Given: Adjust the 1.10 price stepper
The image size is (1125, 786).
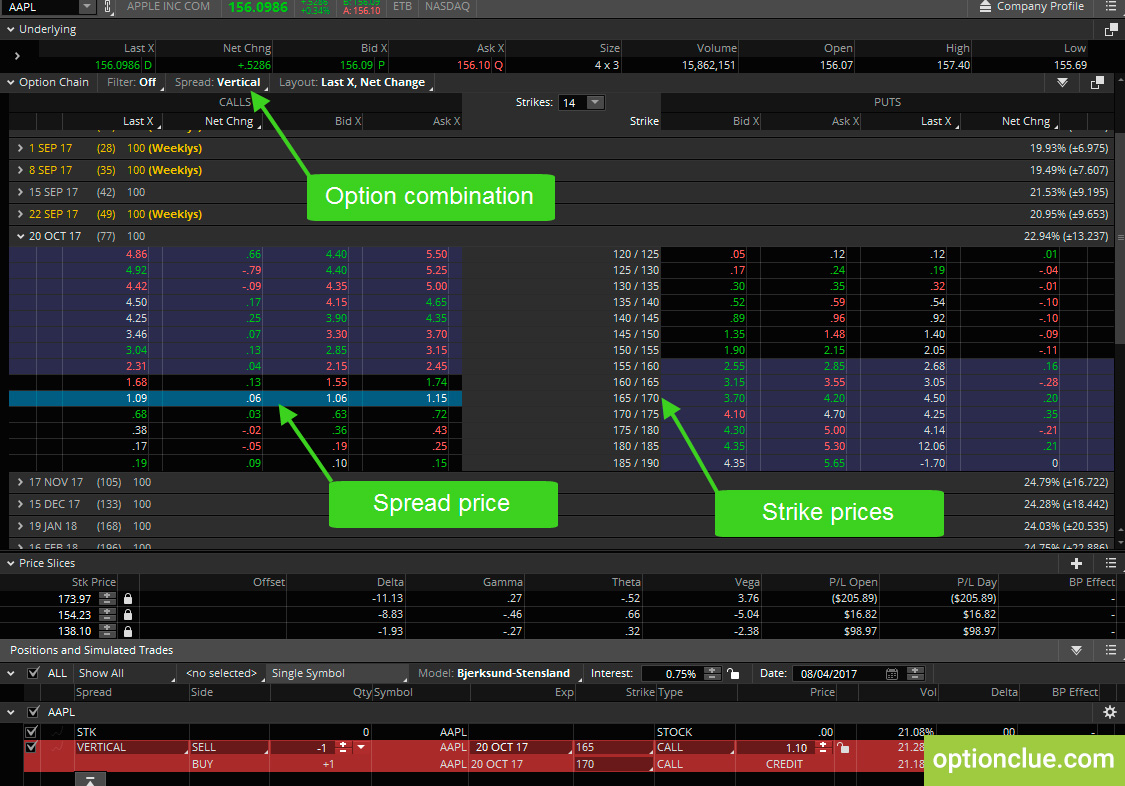Looking at the screenshot, I should 823,747.
